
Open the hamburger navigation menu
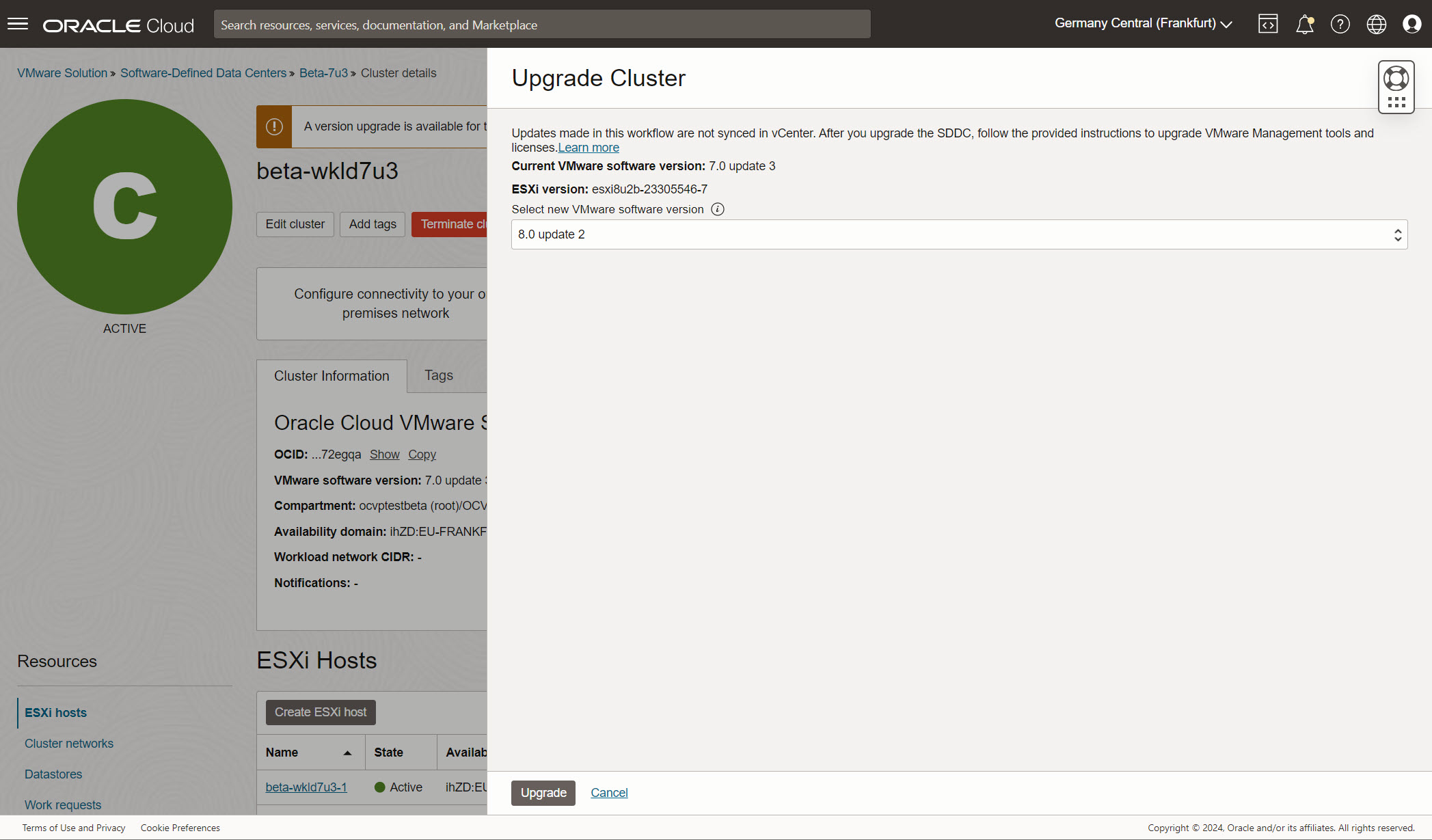(18, 25)
